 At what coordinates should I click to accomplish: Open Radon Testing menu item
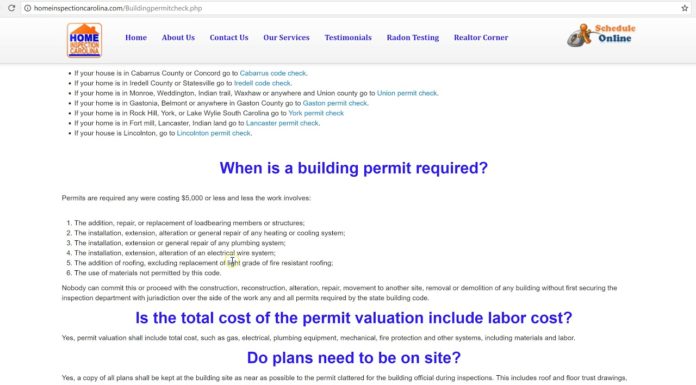click(412, 38)
